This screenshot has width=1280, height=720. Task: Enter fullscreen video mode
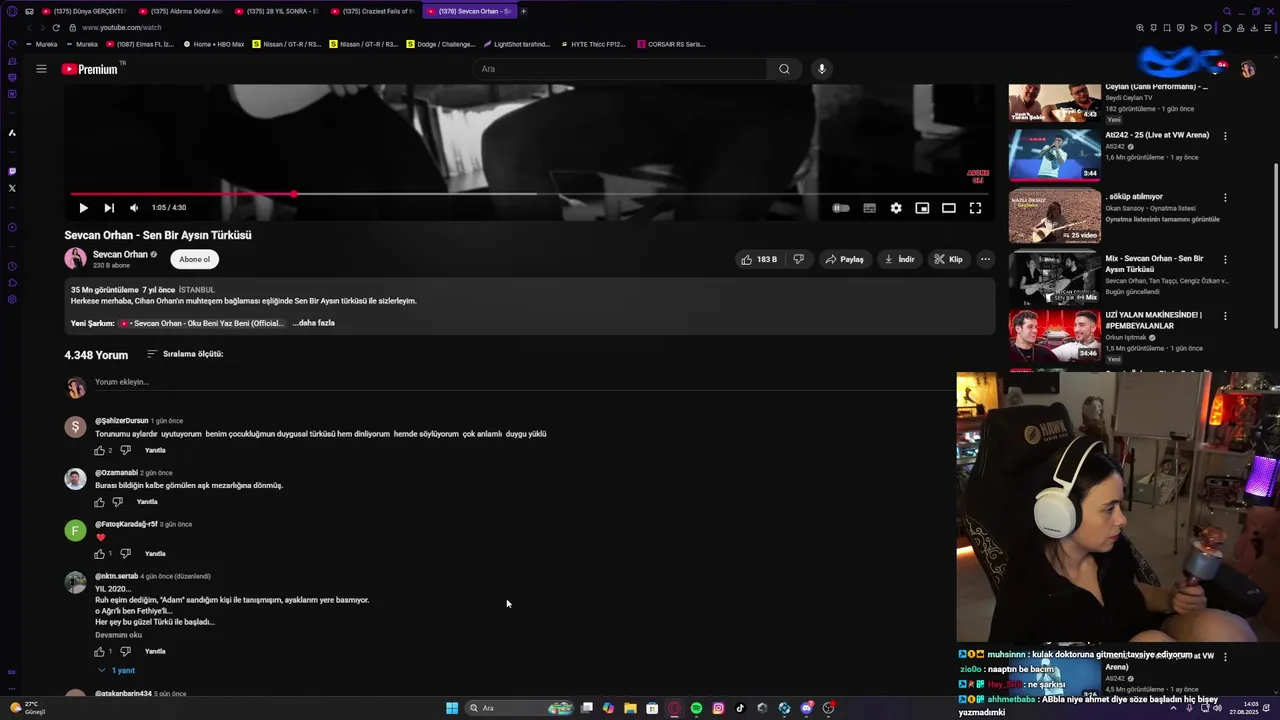click(x=975, y=208)
